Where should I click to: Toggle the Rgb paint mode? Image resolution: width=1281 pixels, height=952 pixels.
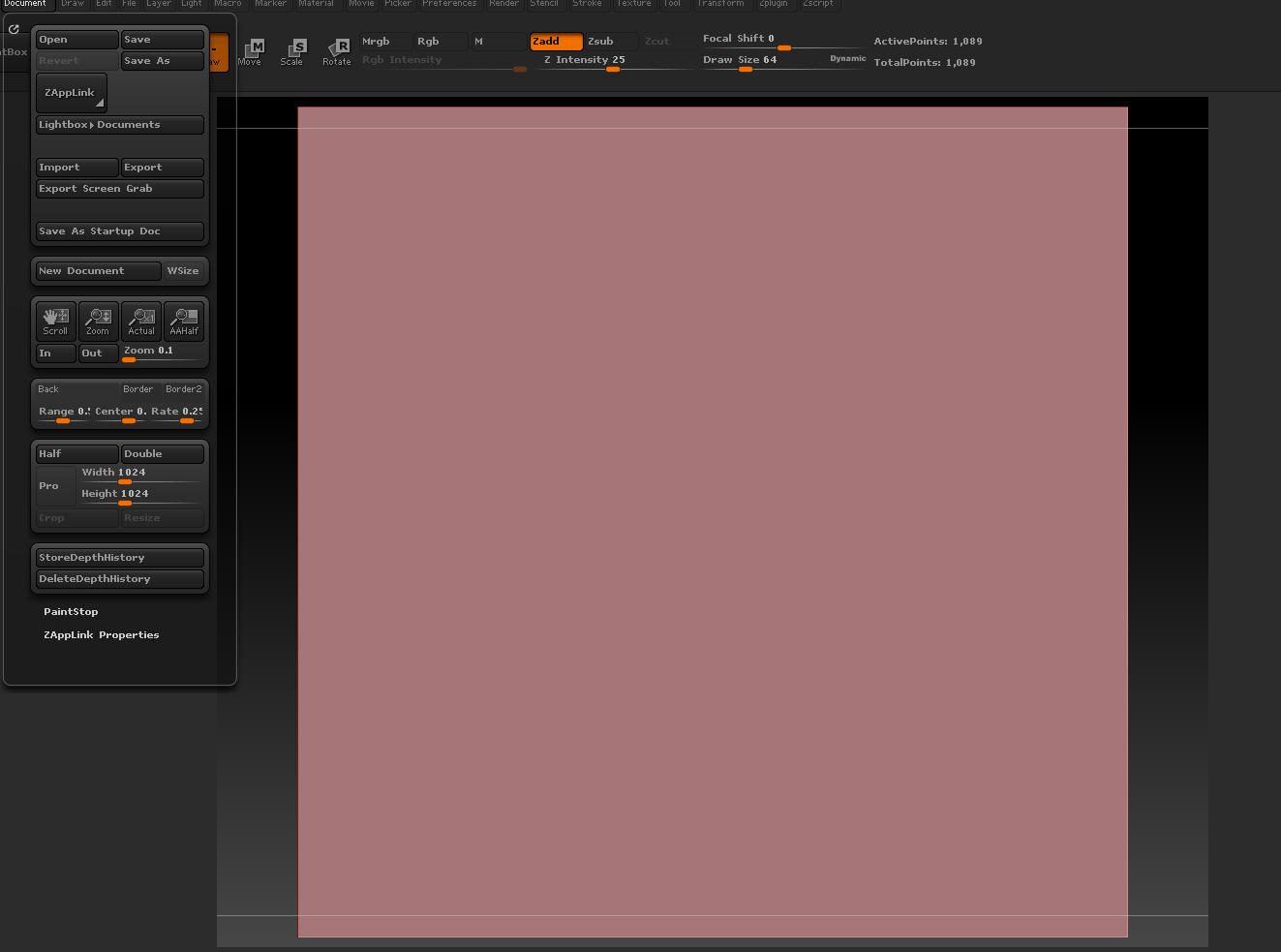(441, 42)
